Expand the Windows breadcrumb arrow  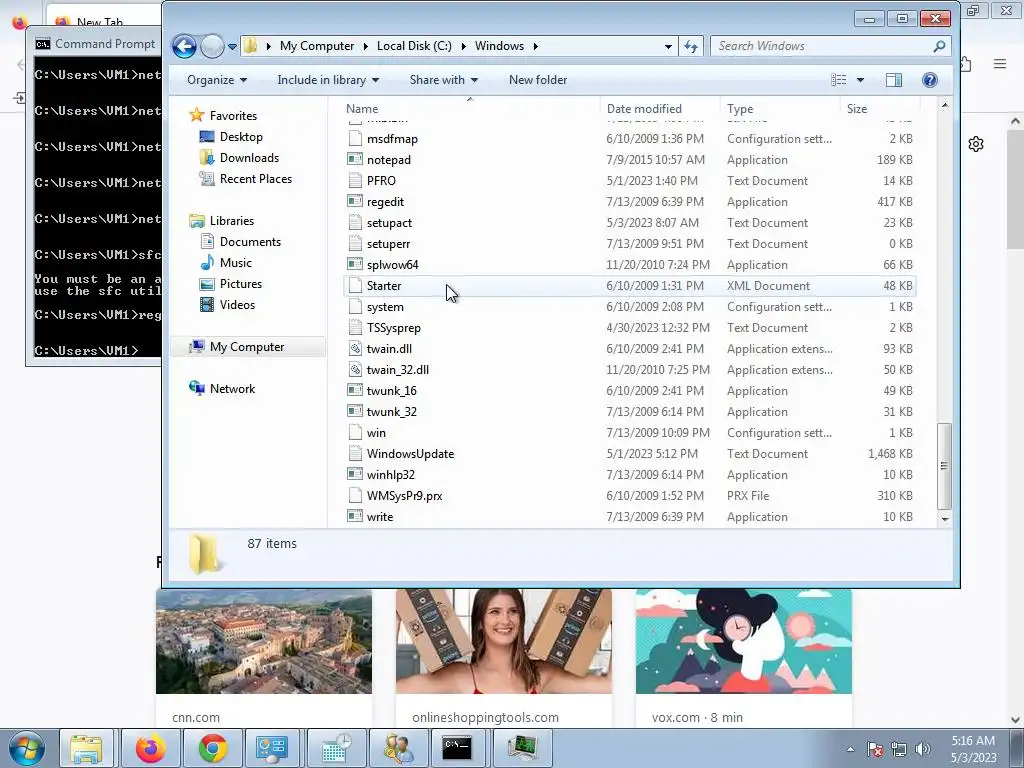pyautogui.click(x=536, y=46)
